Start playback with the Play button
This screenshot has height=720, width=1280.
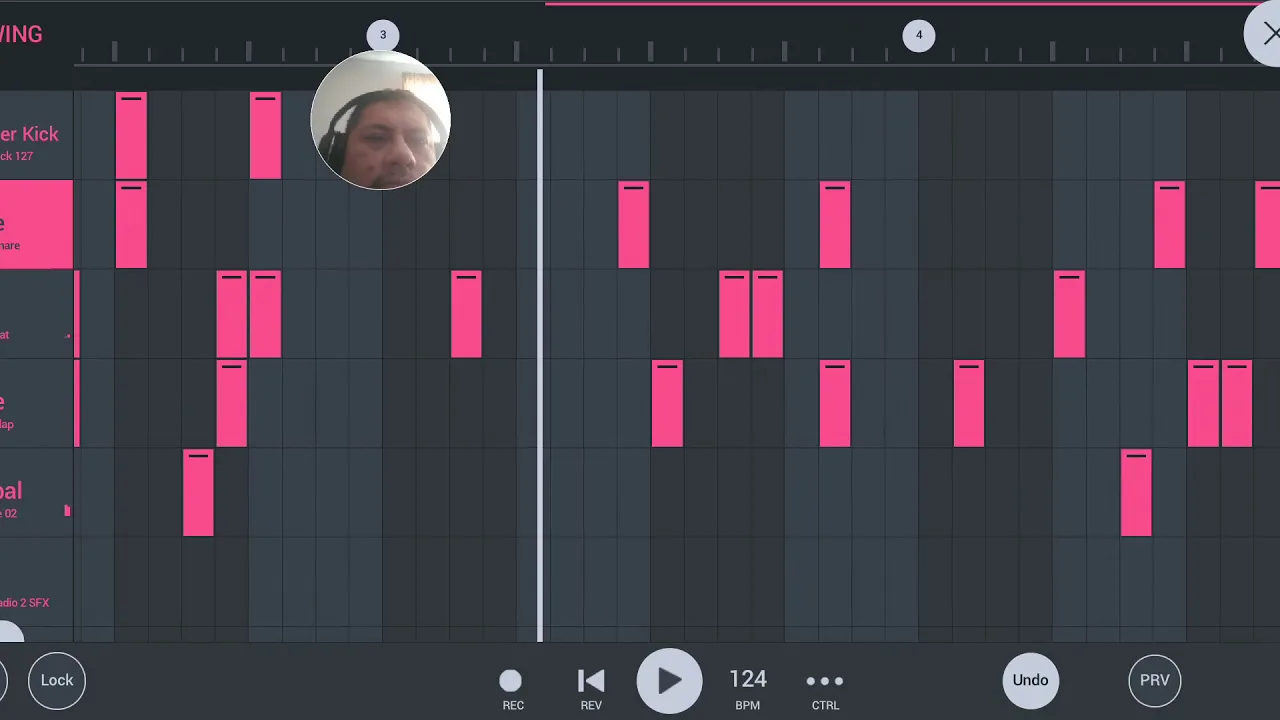pos(669,681)
